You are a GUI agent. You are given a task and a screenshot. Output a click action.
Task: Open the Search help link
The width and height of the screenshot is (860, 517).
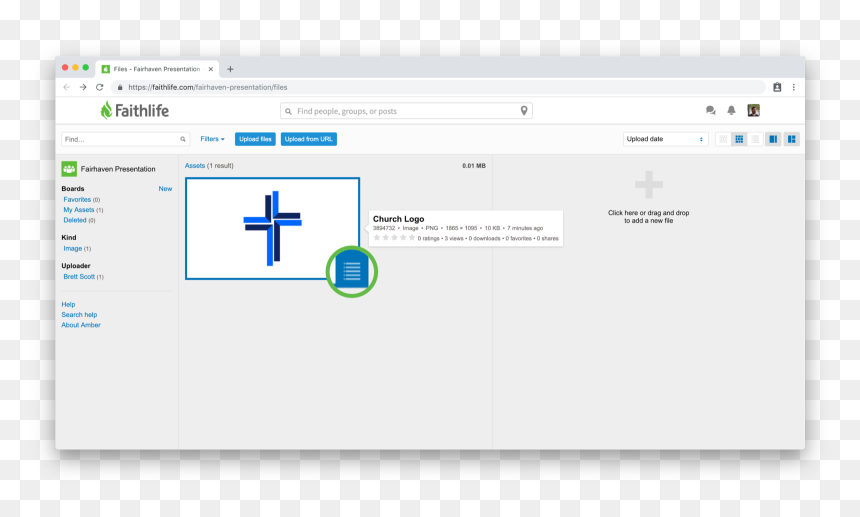[x=79, y=315]
